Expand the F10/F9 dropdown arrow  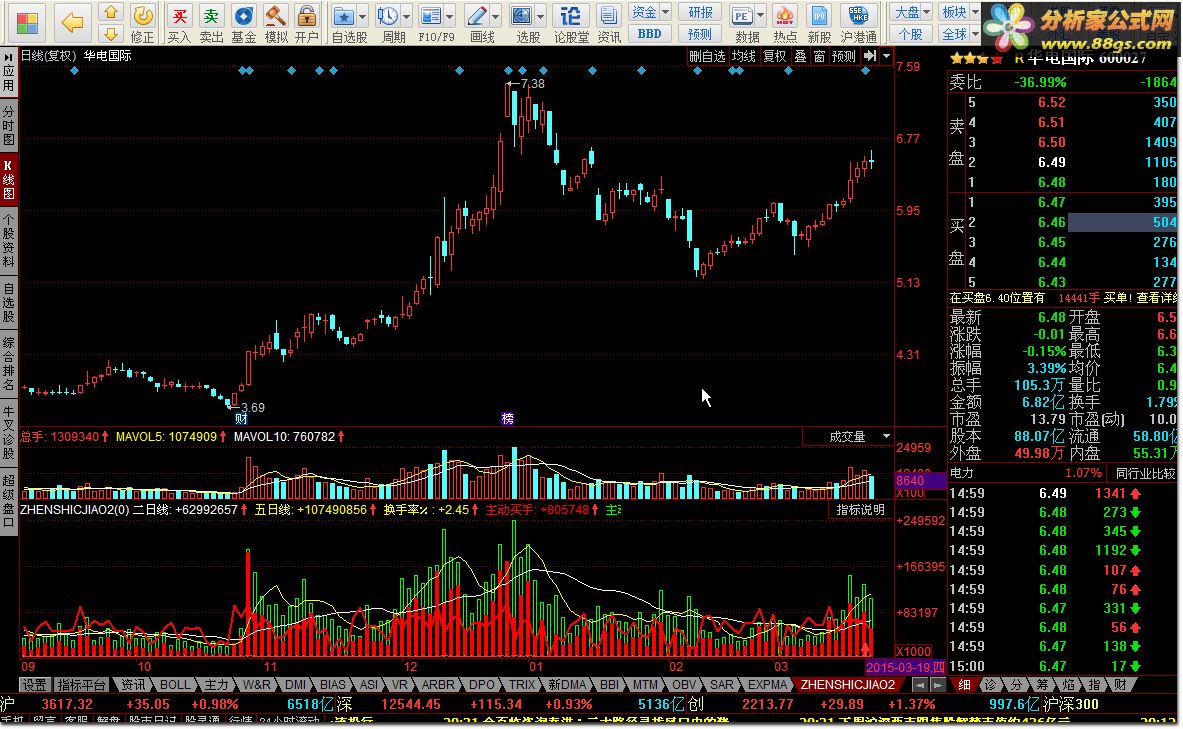450,16
